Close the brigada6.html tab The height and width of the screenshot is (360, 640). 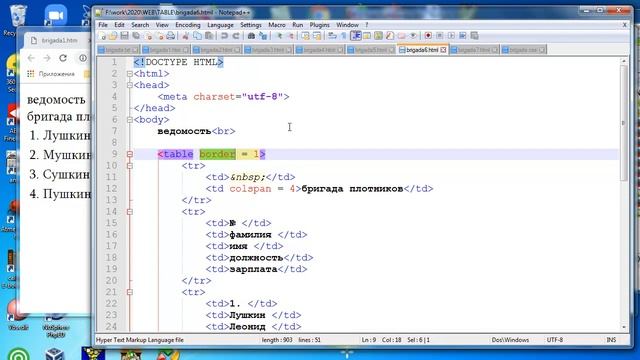click(x=443, y=50)
